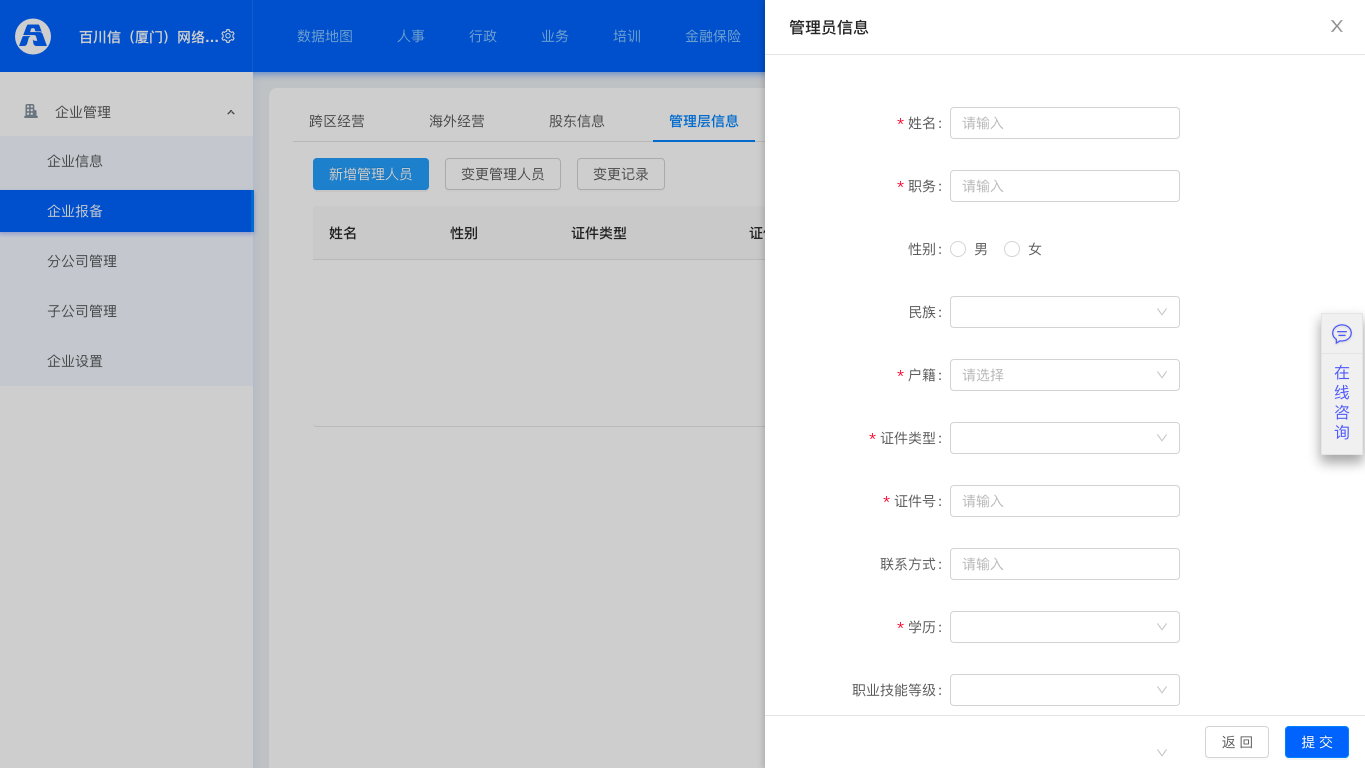
Task: Click the 姓名 input field
Action: coord(1064,123)
